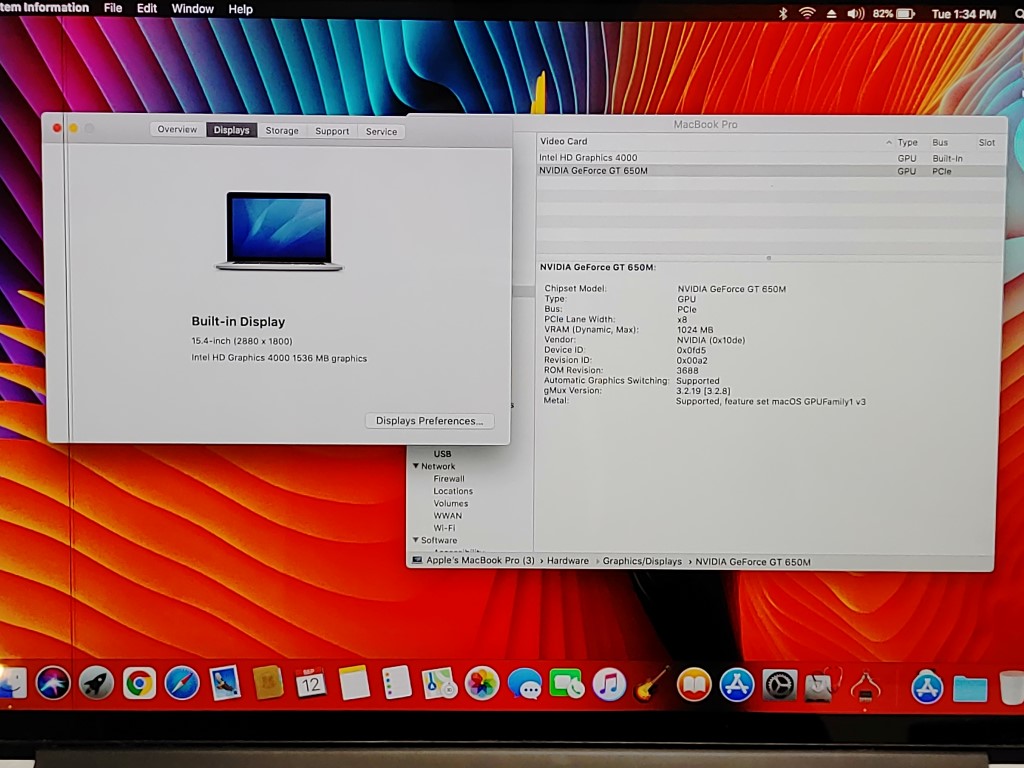The height and width of the screenshot is (768, 1024).
Task: Open Applications folder stack in Dock
Action: point(927,688)
